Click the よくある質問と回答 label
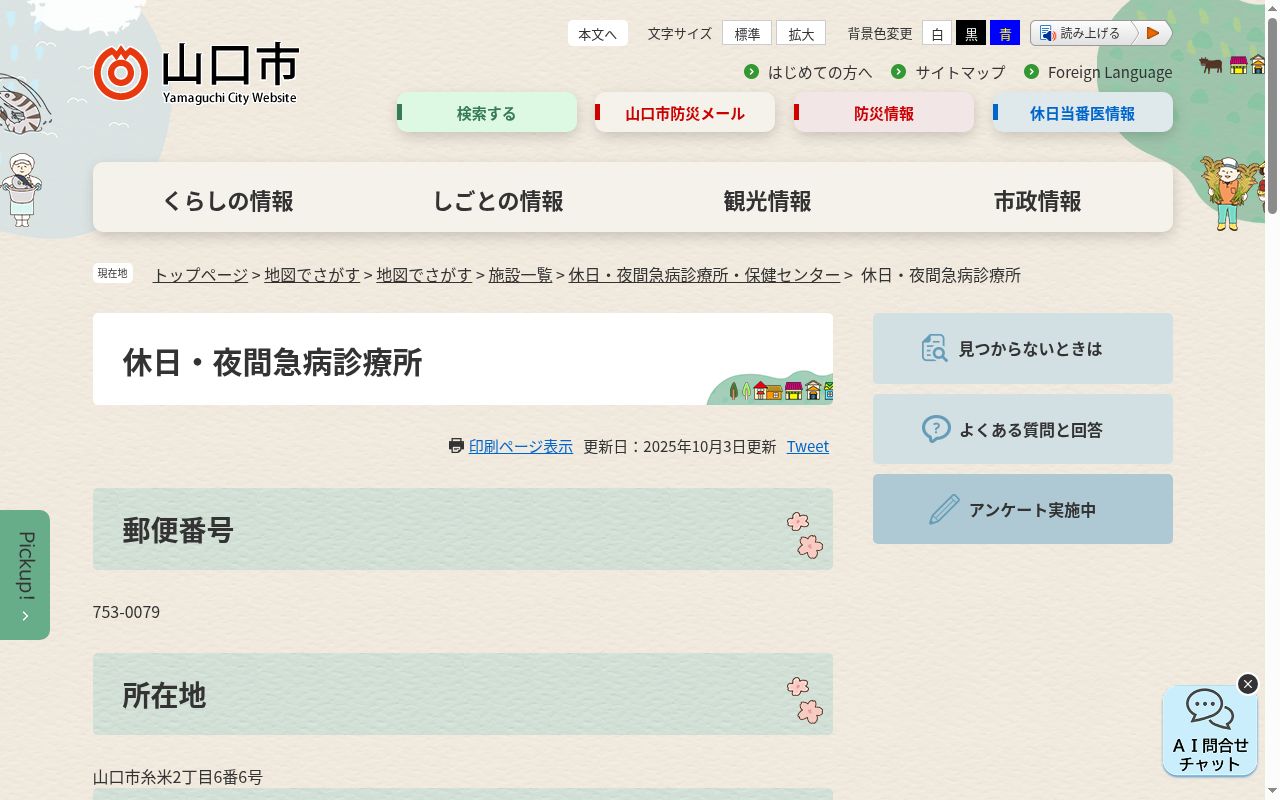The height and width of the screenshot is (800, 1280). [1031, 429]
